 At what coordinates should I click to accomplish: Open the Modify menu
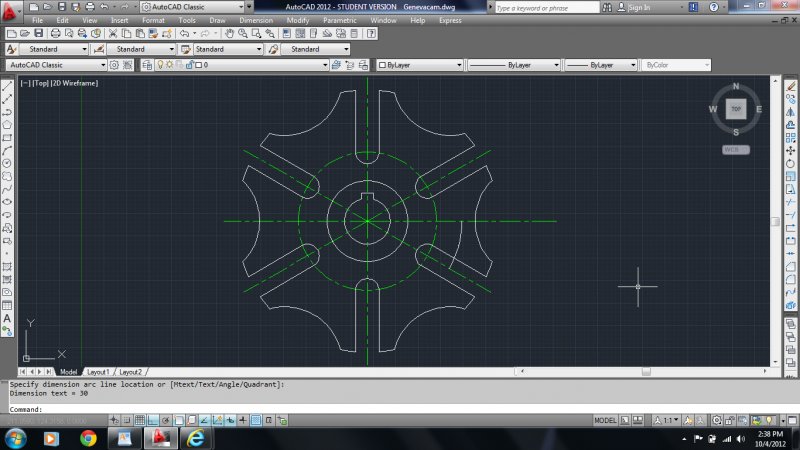(298, 20)
